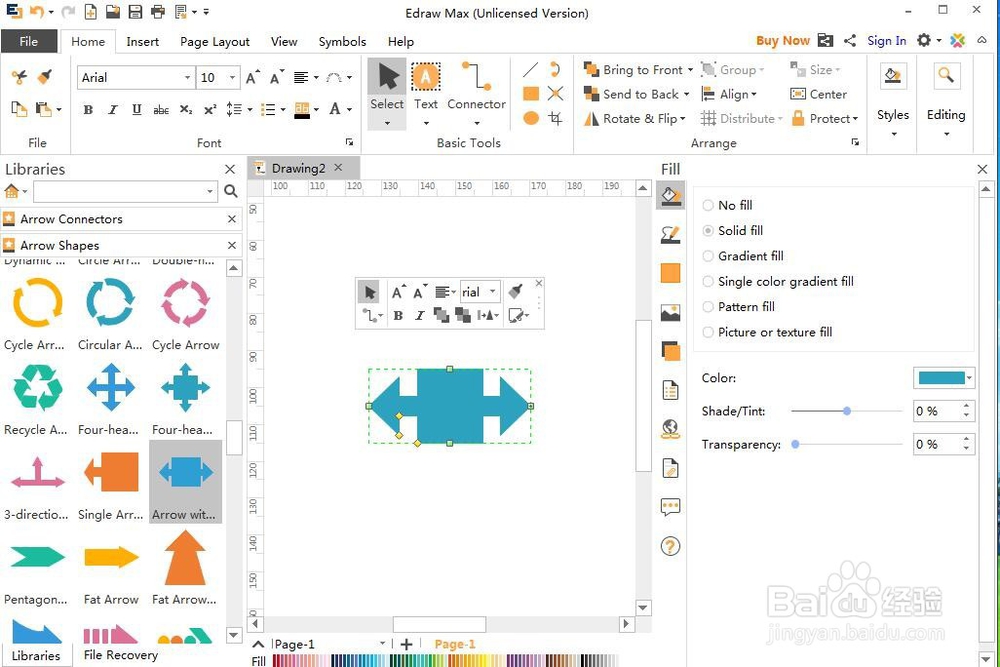This screenshot has height=667, width=1000.
Task: Pick the line drawing tool
Action: pyautogui.click(x=531, y=70)
